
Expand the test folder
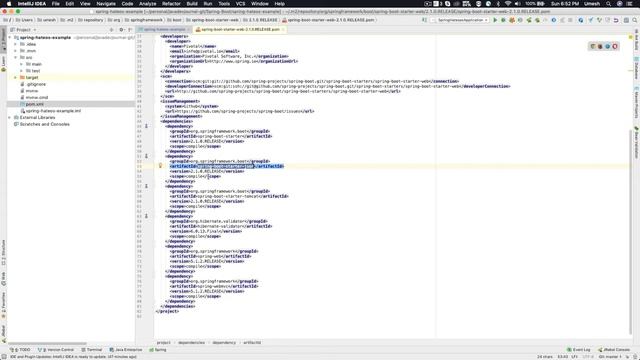click(22, 71)
